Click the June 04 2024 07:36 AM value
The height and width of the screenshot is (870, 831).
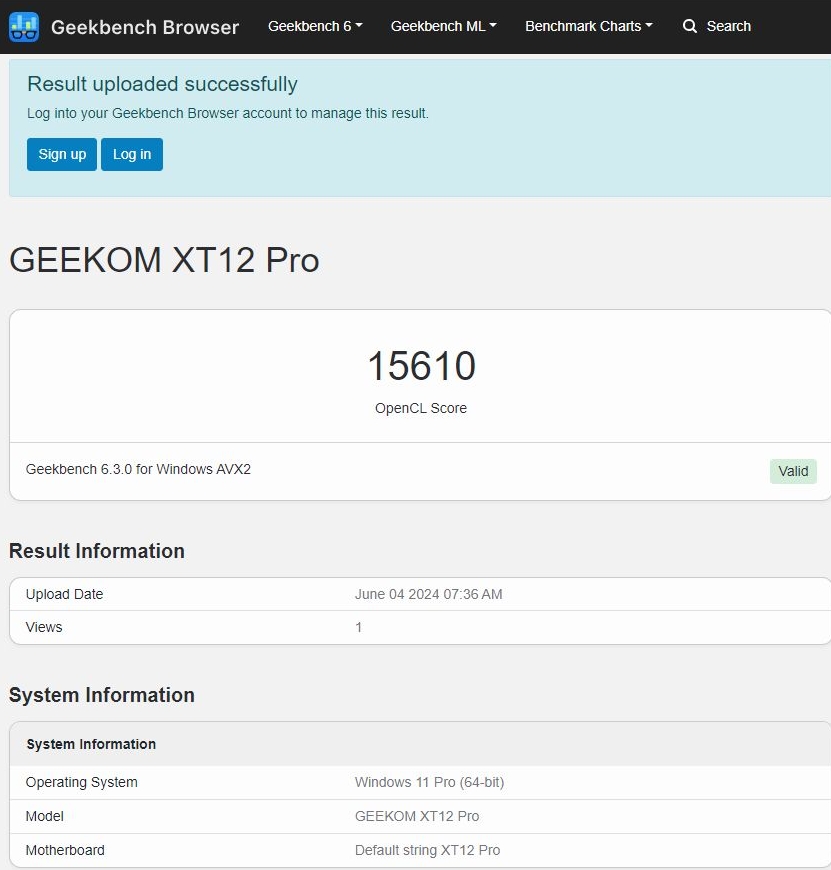tap(428, 594)
